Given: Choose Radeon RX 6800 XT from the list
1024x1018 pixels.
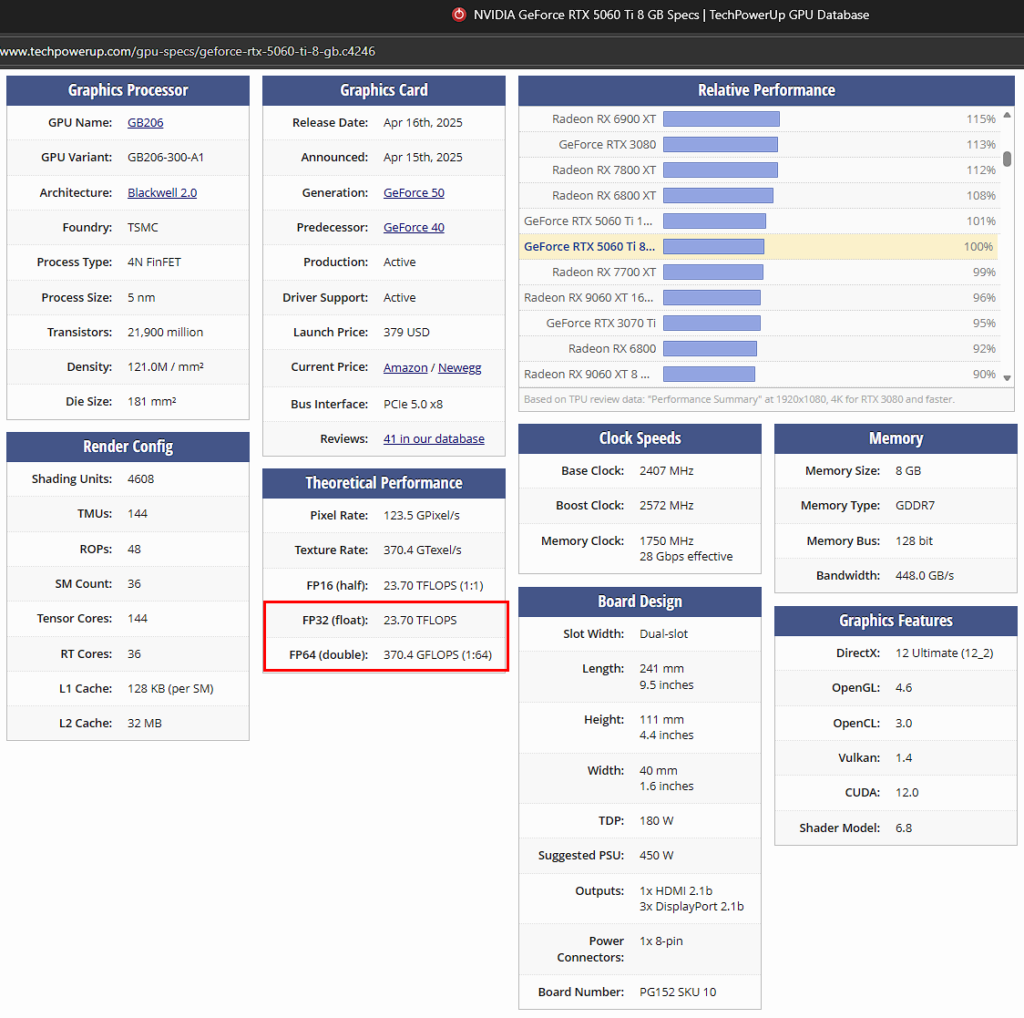Looking at the screenshot, I should tap(603, 196).
